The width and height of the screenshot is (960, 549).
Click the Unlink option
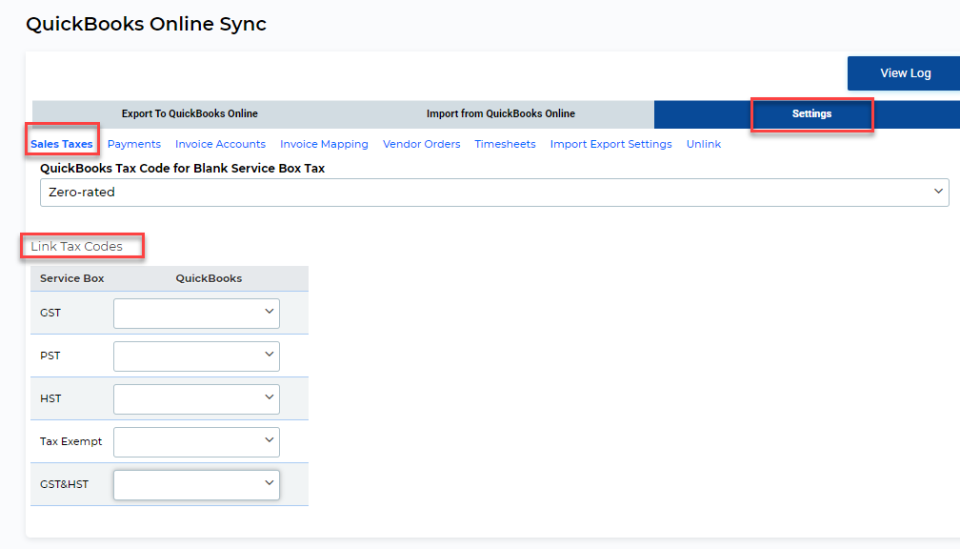[x=703, y=144]
